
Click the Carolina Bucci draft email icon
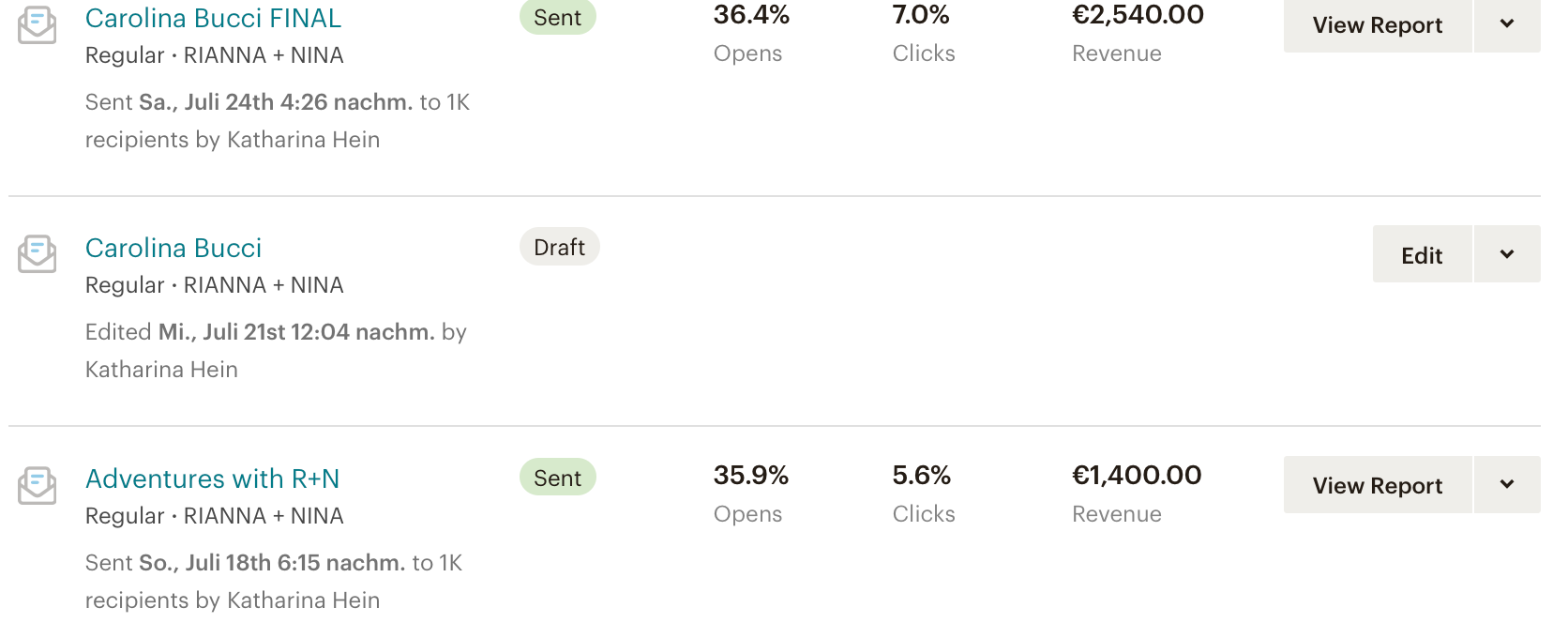tap(38, 254)
